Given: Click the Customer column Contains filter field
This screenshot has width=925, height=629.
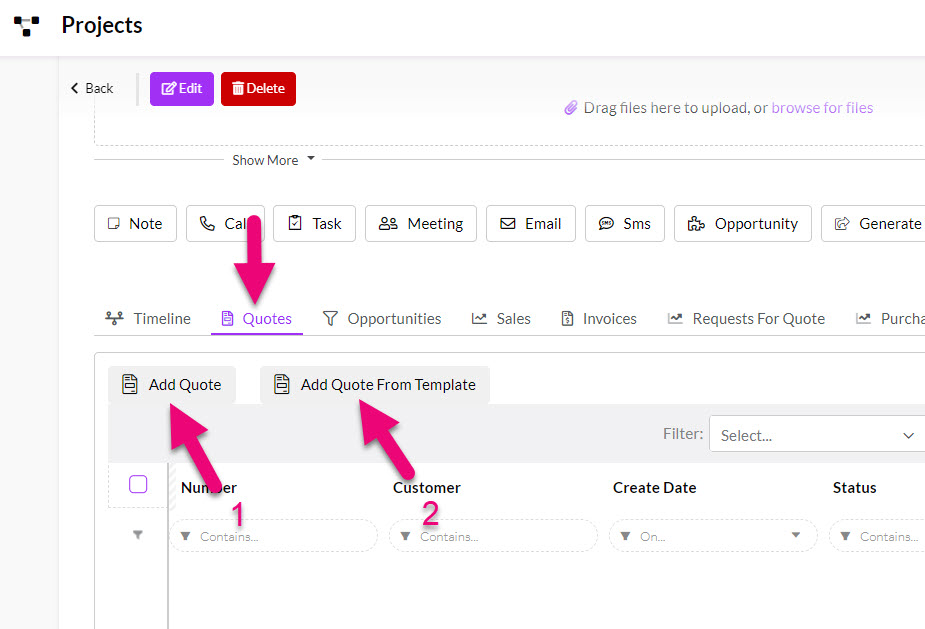Looking at the screenshot, I should tap(493, 536).
